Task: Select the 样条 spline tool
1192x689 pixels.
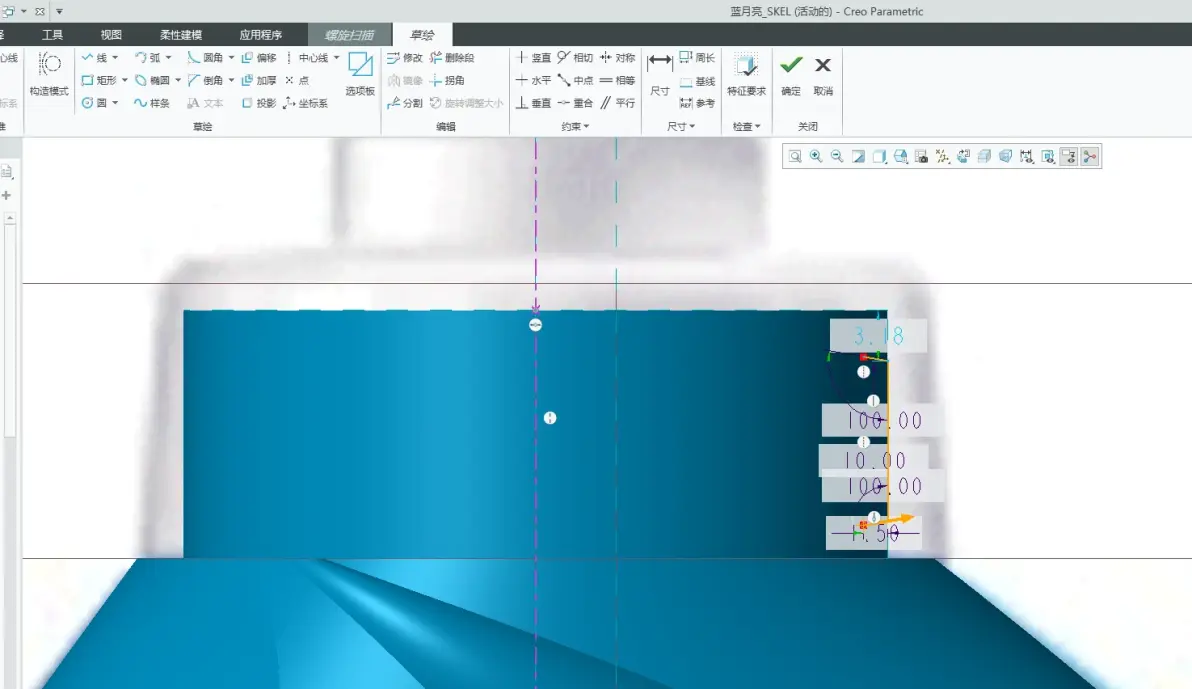Action: pos(151,103)
